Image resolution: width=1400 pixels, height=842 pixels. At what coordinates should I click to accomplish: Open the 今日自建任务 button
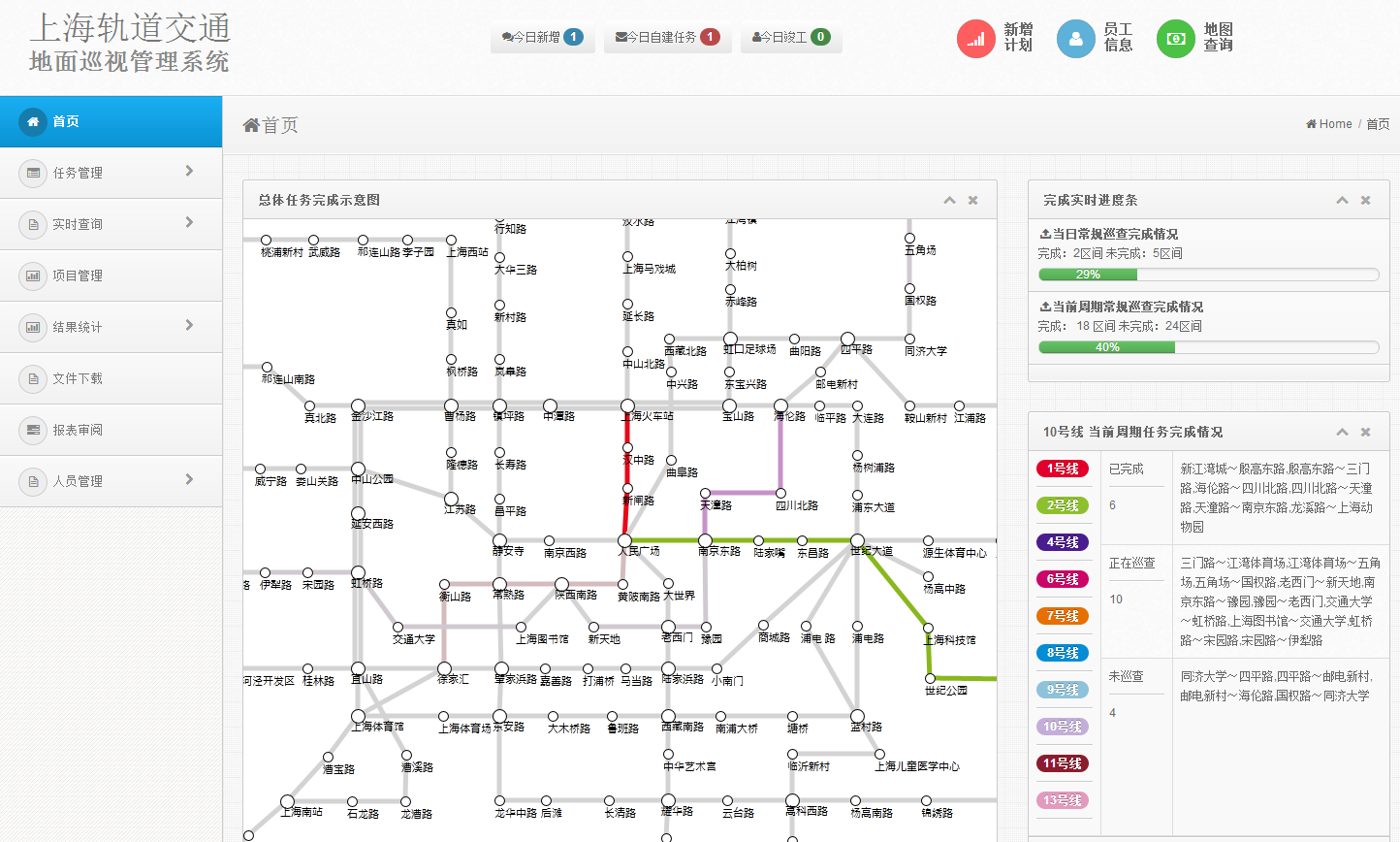click(667, 37)
